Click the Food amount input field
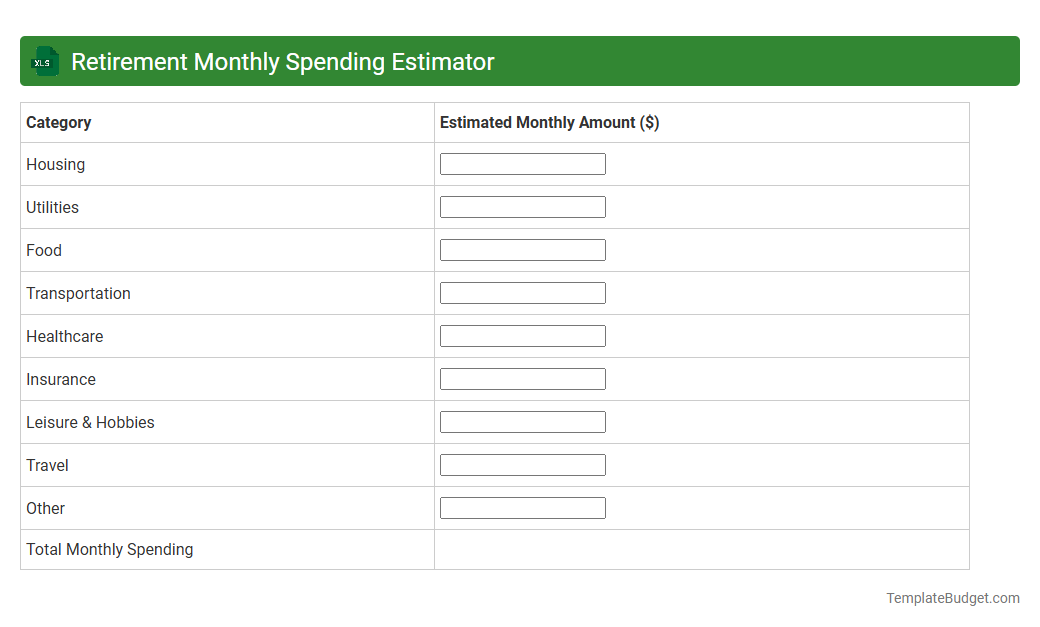Viewport: 1040px width, 627px height. 522,249
